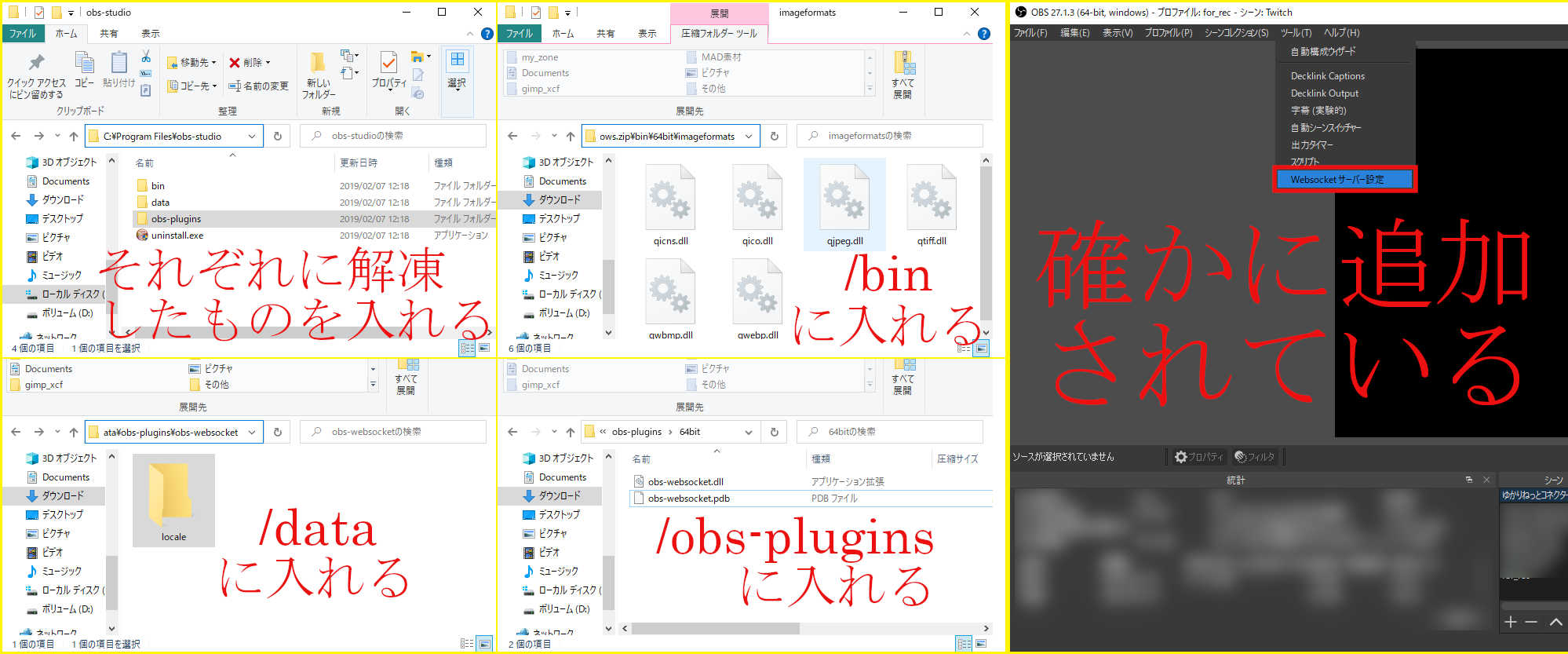Viewport: 1568px width, 654px height.
Task: Click back arrow in imageformats window
Action: tap(512, 136)
